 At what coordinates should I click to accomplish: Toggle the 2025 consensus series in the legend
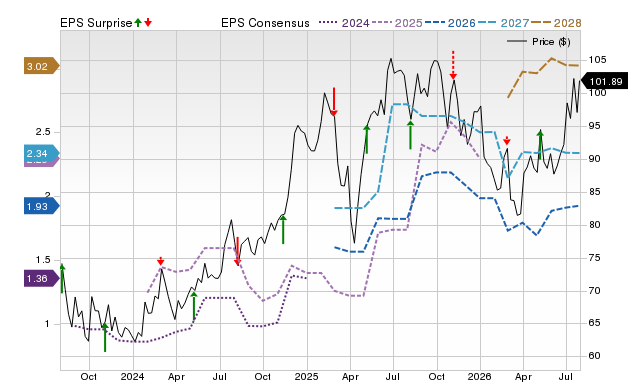[x=397, y=23]
